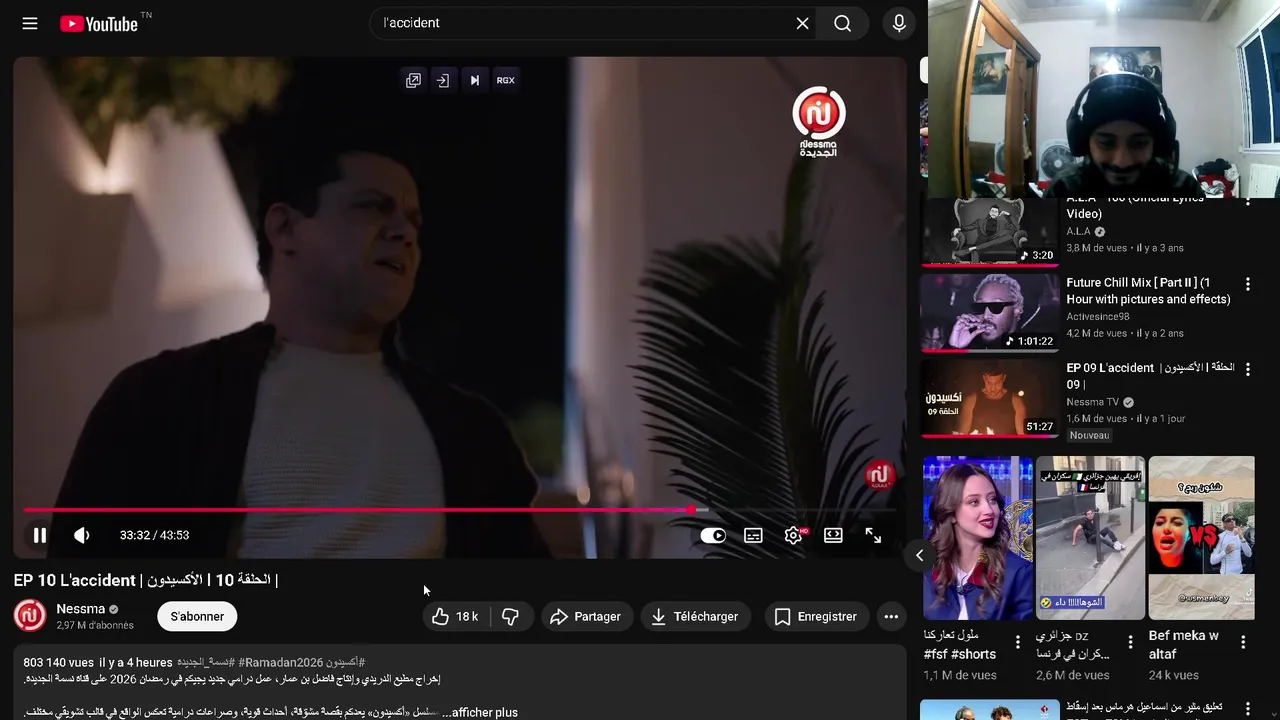Click the Nouveau badge under EP 09

click(1089, 435)
